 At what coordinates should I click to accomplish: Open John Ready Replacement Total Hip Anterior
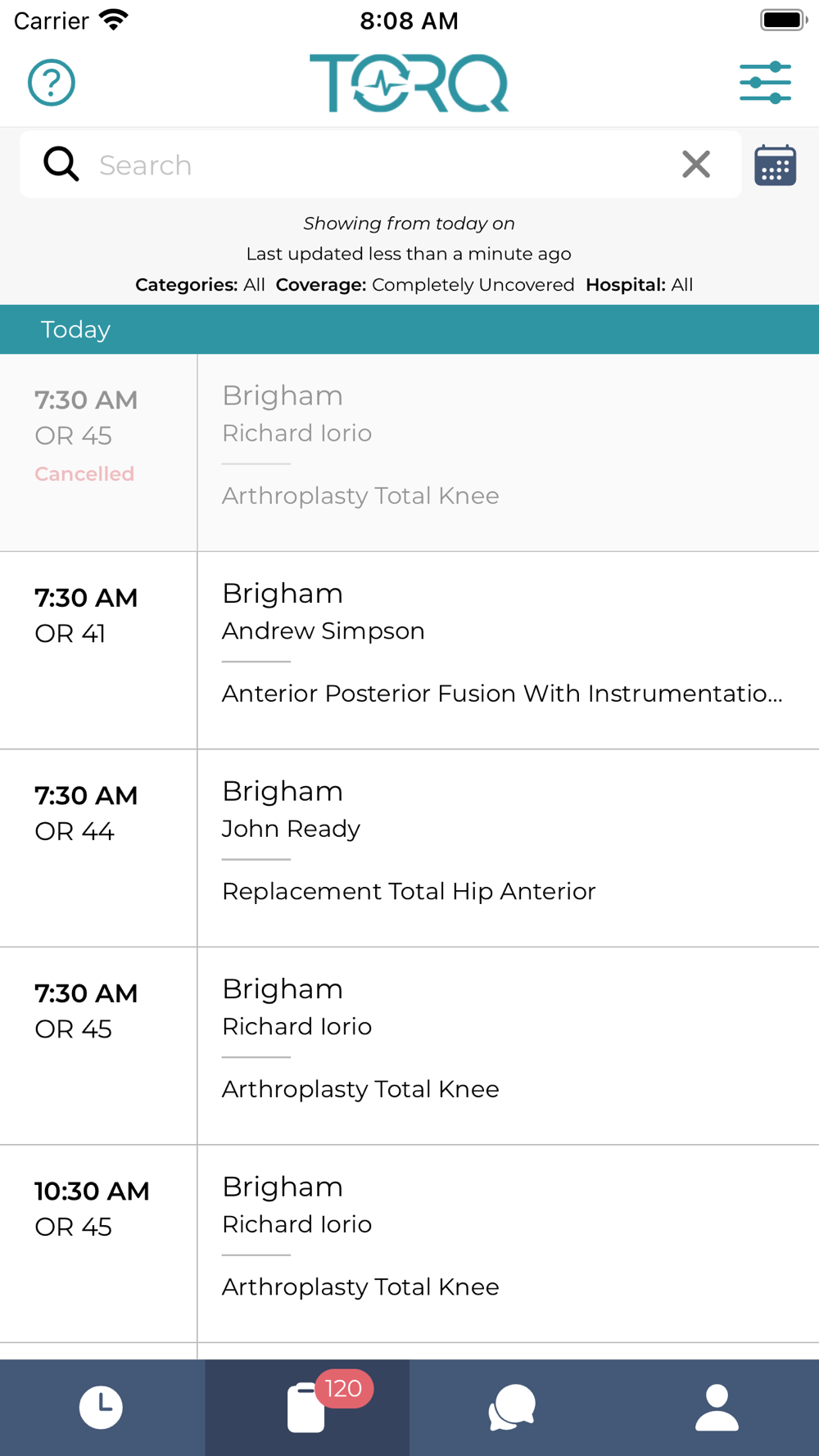point(409,848)
